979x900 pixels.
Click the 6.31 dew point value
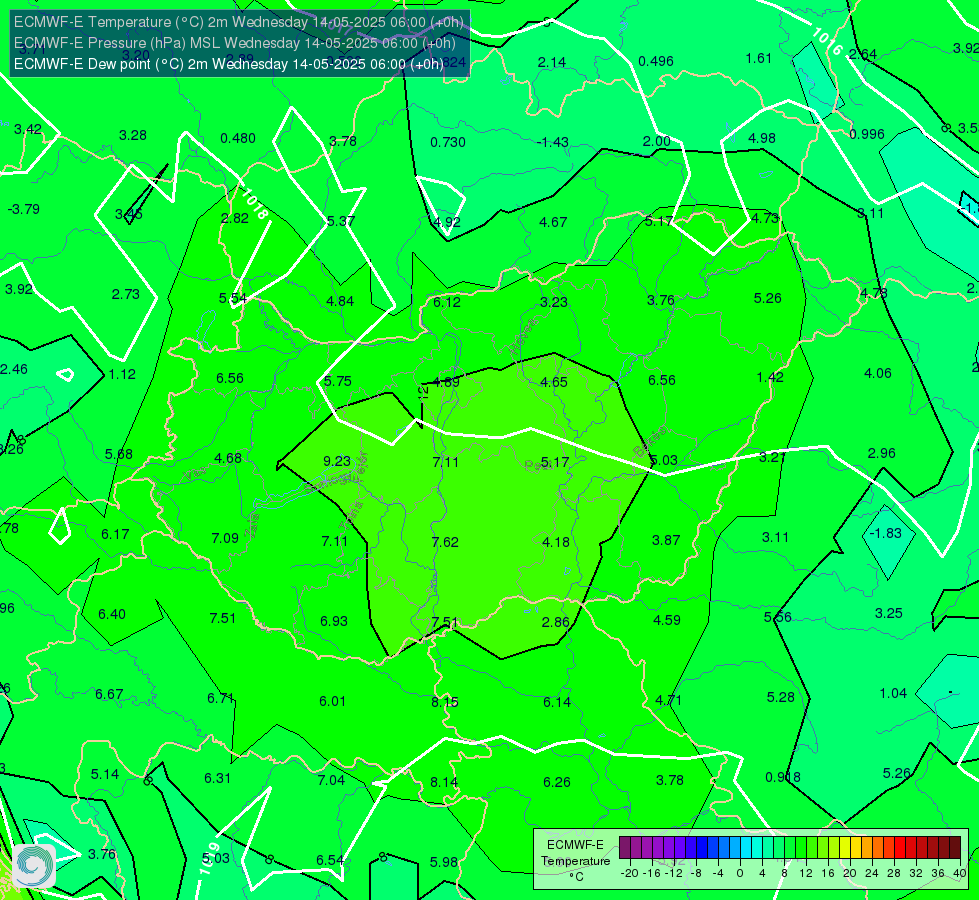point(217,778)
